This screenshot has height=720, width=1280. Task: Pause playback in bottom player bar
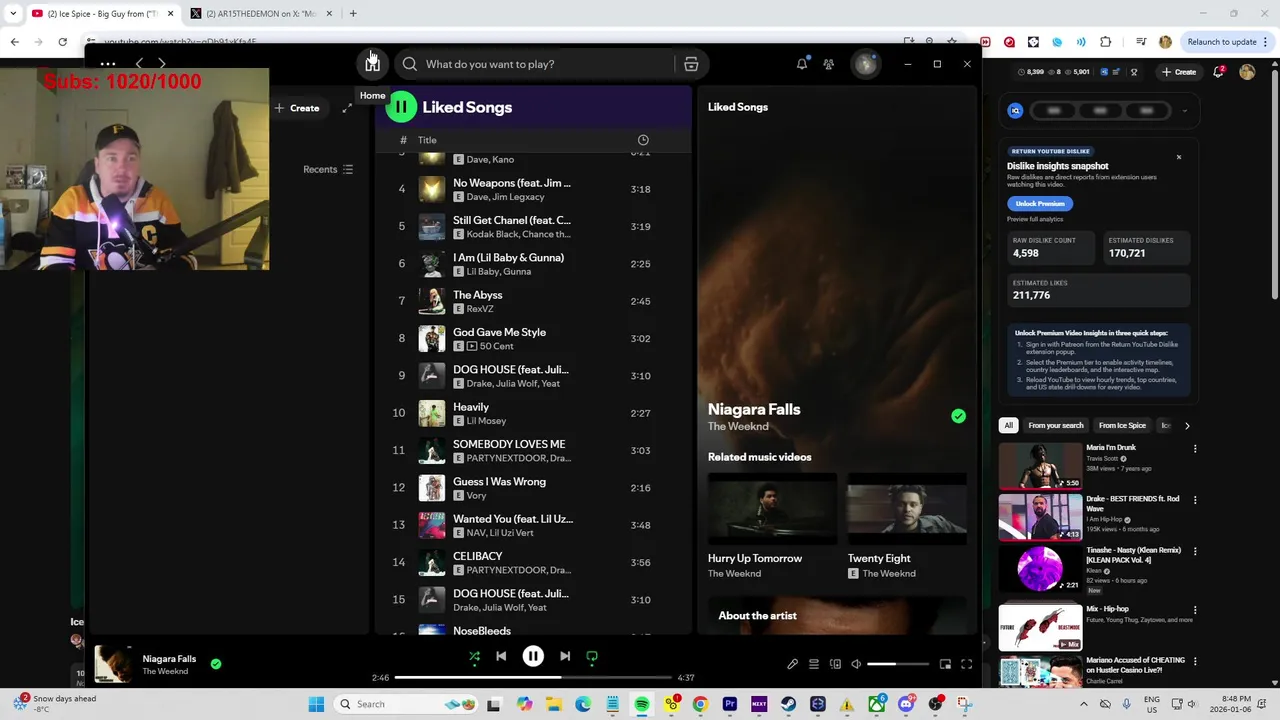pyautogui.click(x=533, y=657)
